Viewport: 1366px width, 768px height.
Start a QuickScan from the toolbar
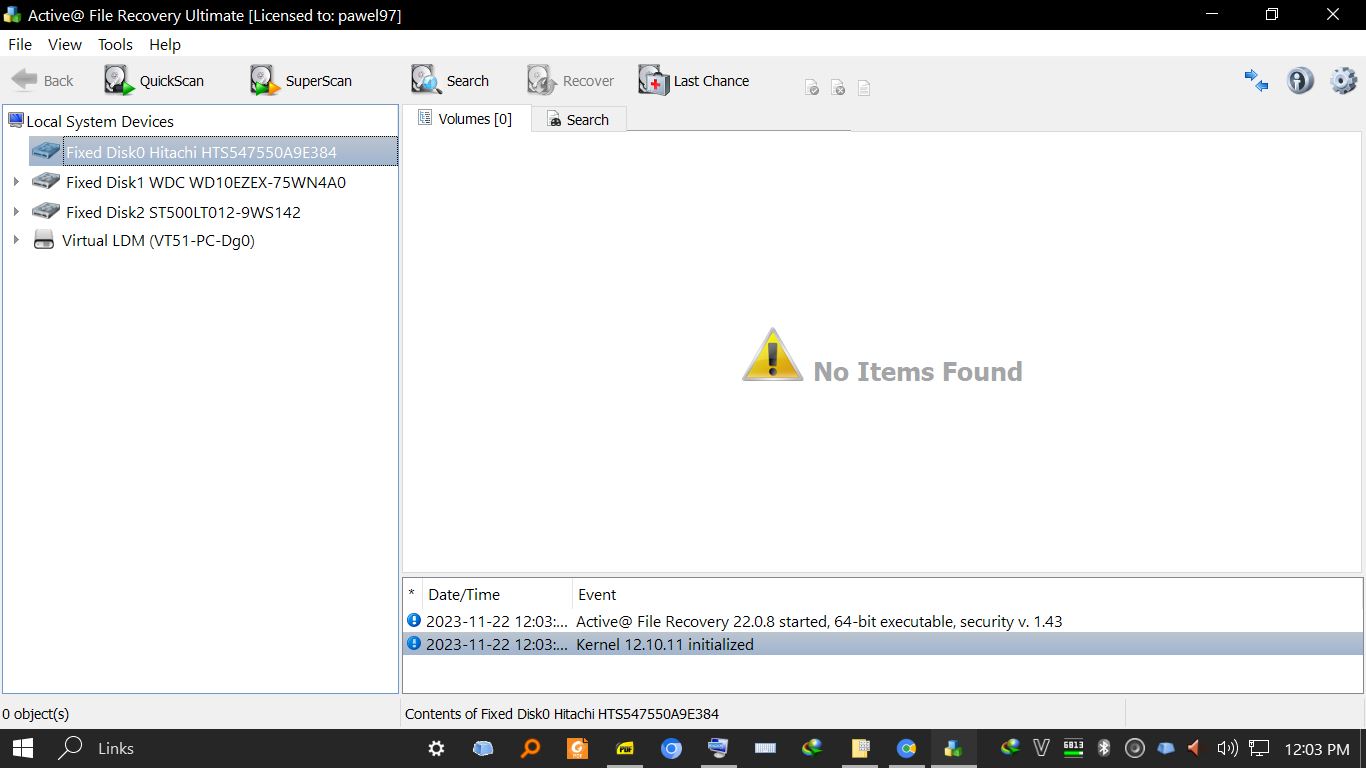pyautogui.click(x=154, y=81)
